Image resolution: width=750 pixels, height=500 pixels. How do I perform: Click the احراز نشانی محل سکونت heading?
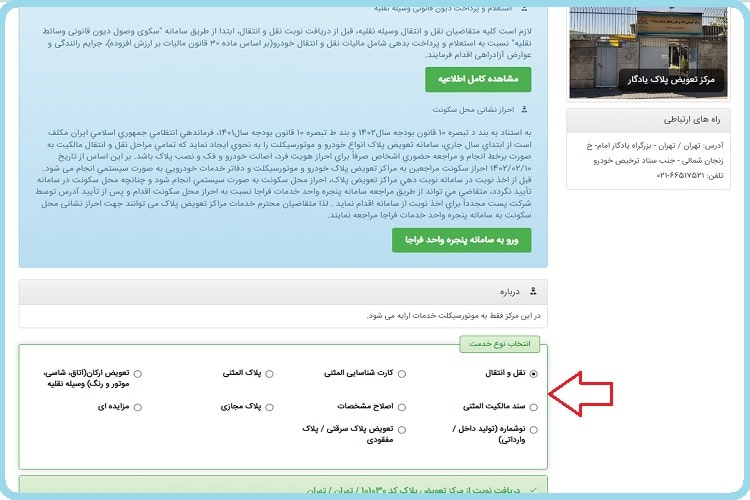(x=473, y=110)
